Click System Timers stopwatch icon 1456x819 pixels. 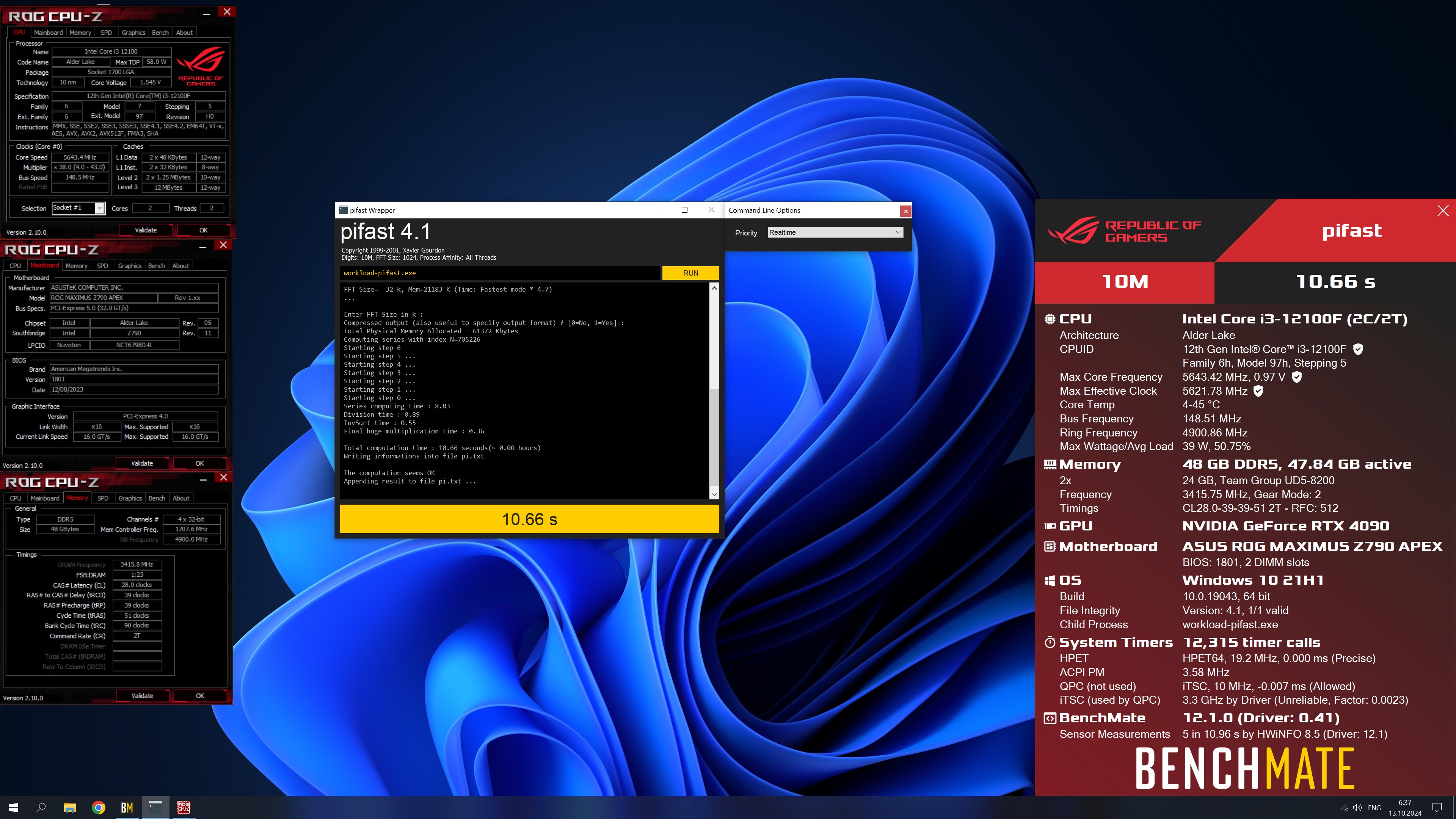1050,643
